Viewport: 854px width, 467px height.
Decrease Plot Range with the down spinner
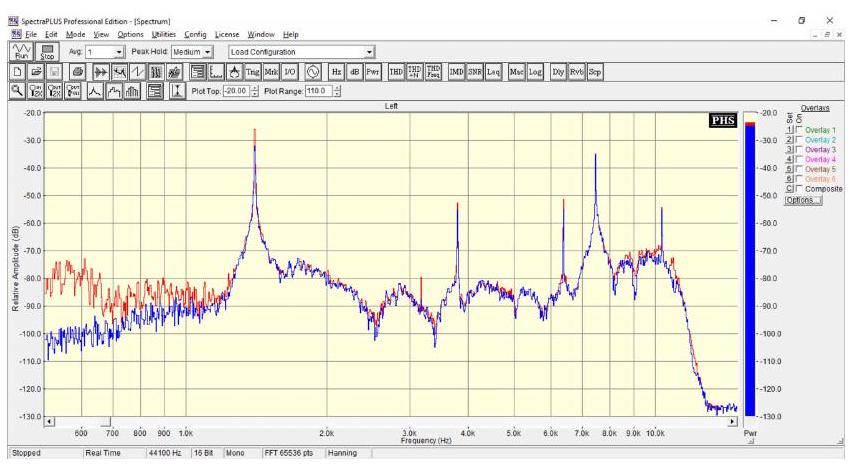337,94
